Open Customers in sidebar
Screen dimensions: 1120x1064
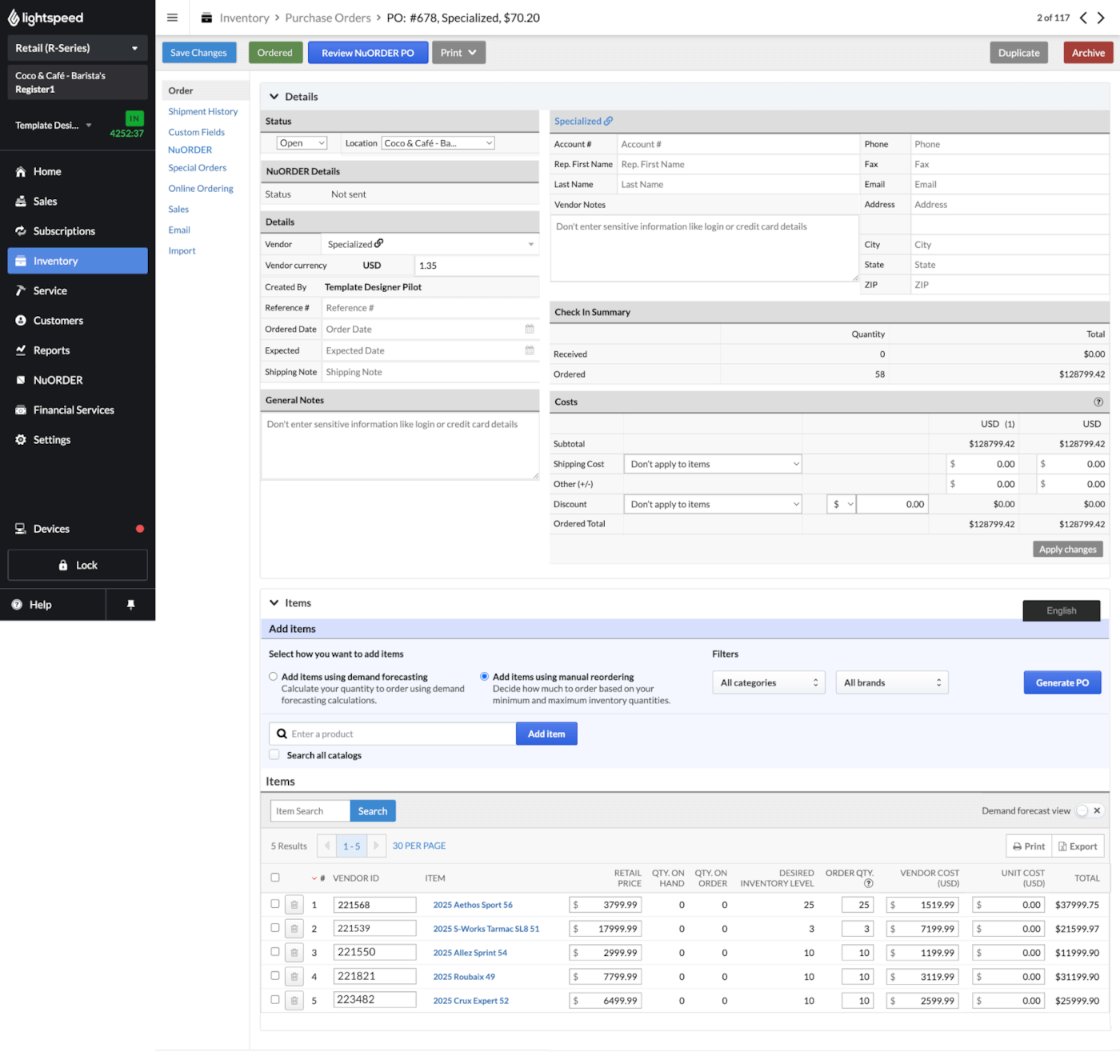78,320
